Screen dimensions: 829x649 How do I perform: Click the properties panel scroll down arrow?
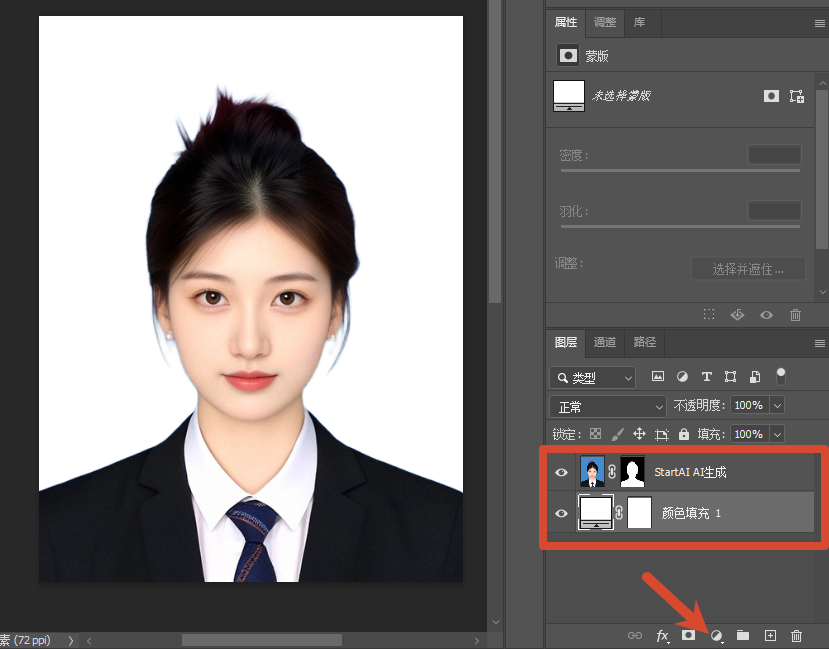(x=822, y=292)
